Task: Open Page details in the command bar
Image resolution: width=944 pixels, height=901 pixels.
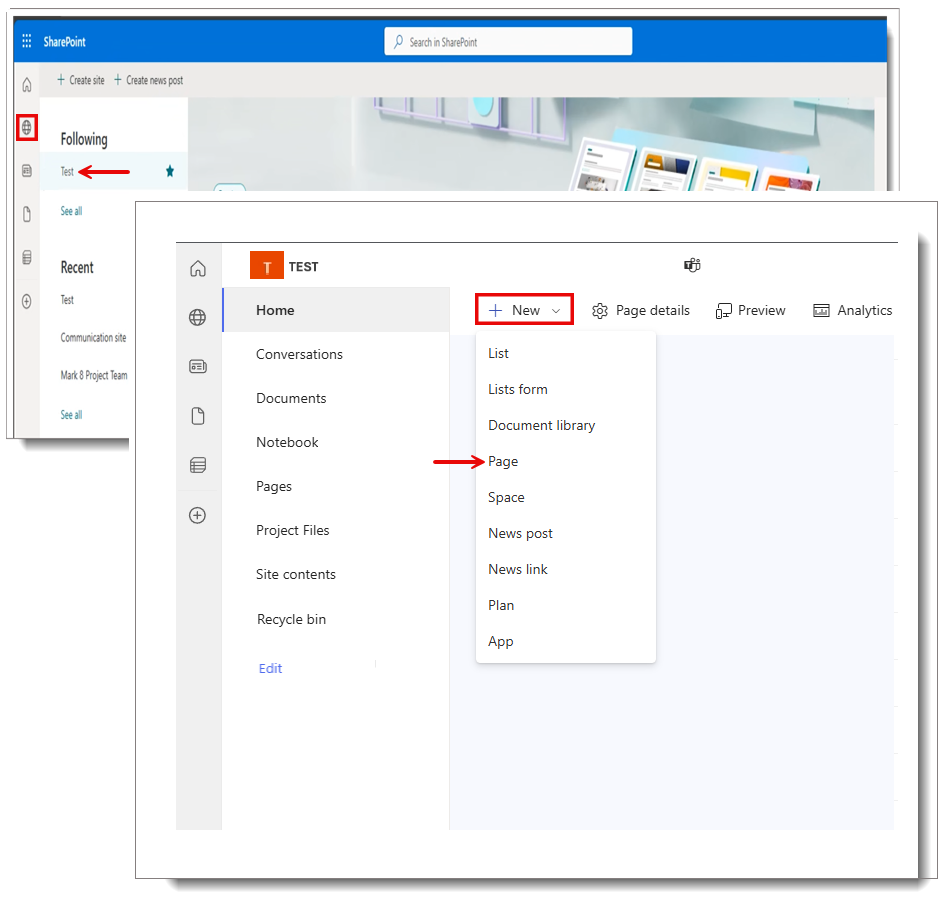Action: tap(641, 310)
